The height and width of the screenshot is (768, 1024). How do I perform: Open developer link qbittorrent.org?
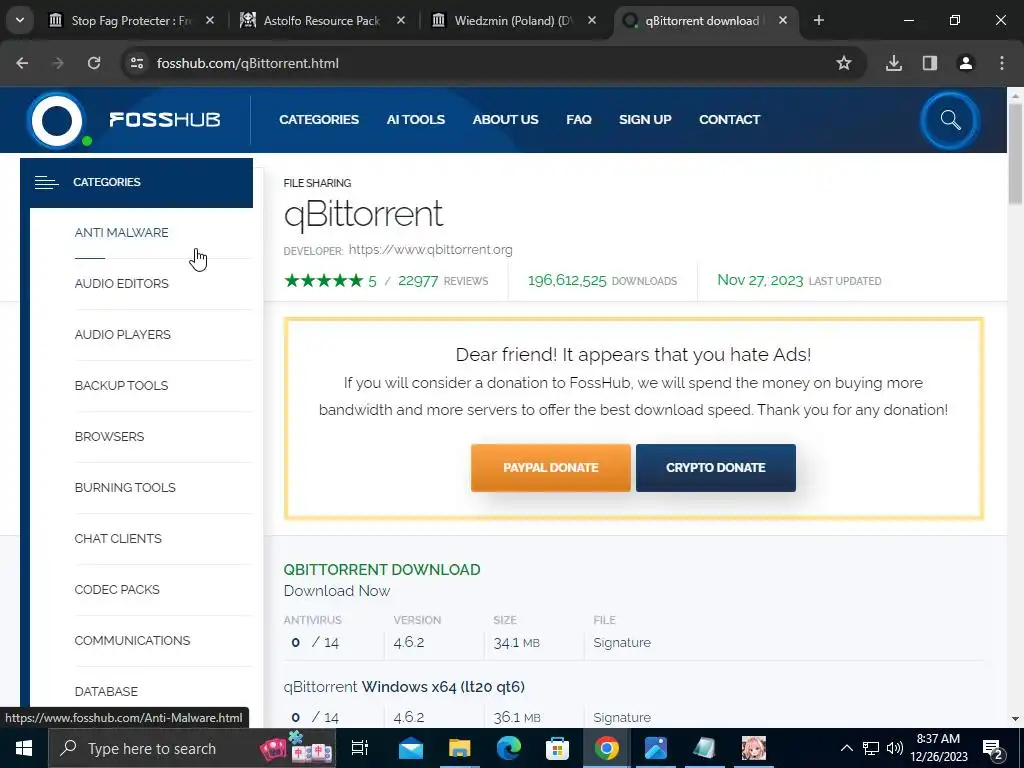click(430, 249)
